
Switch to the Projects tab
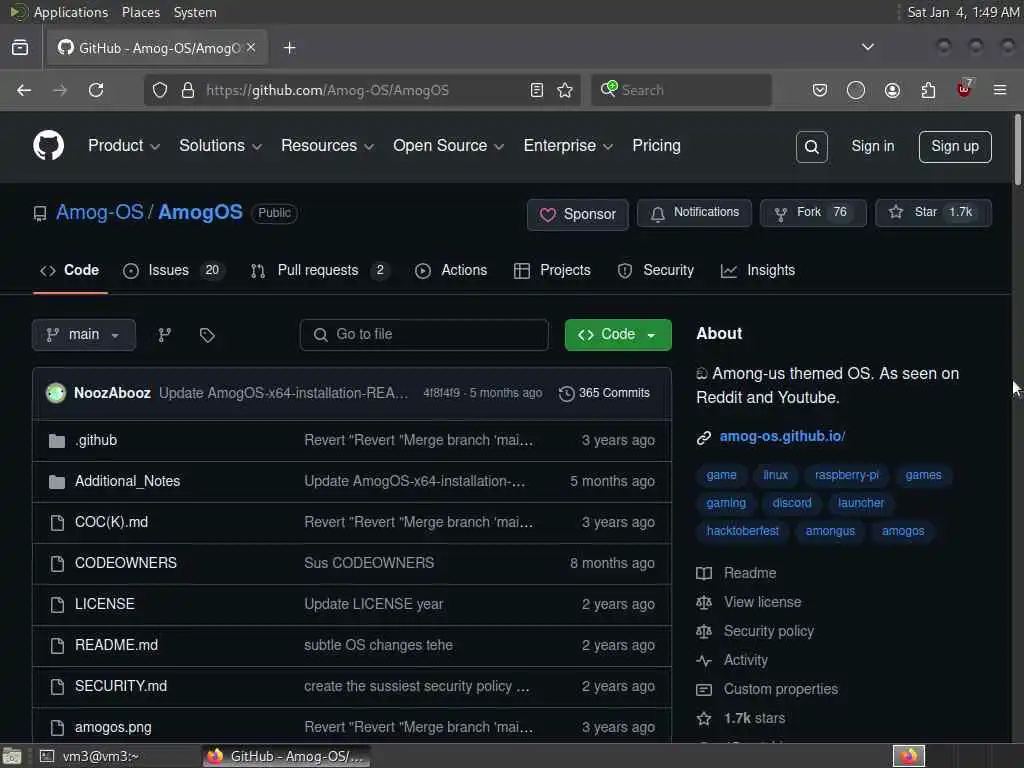[x=552, y=270]
